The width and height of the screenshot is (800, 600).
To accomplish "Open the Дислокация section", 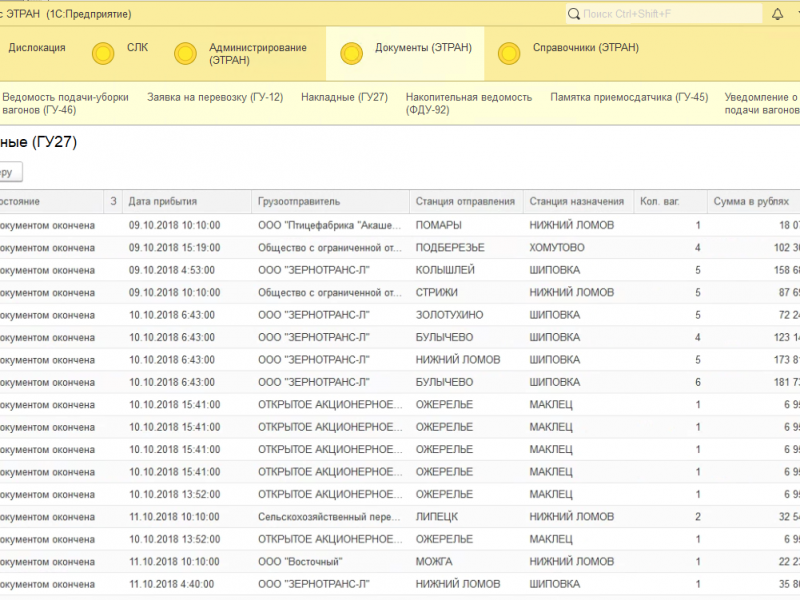I will tap(37, 47).
